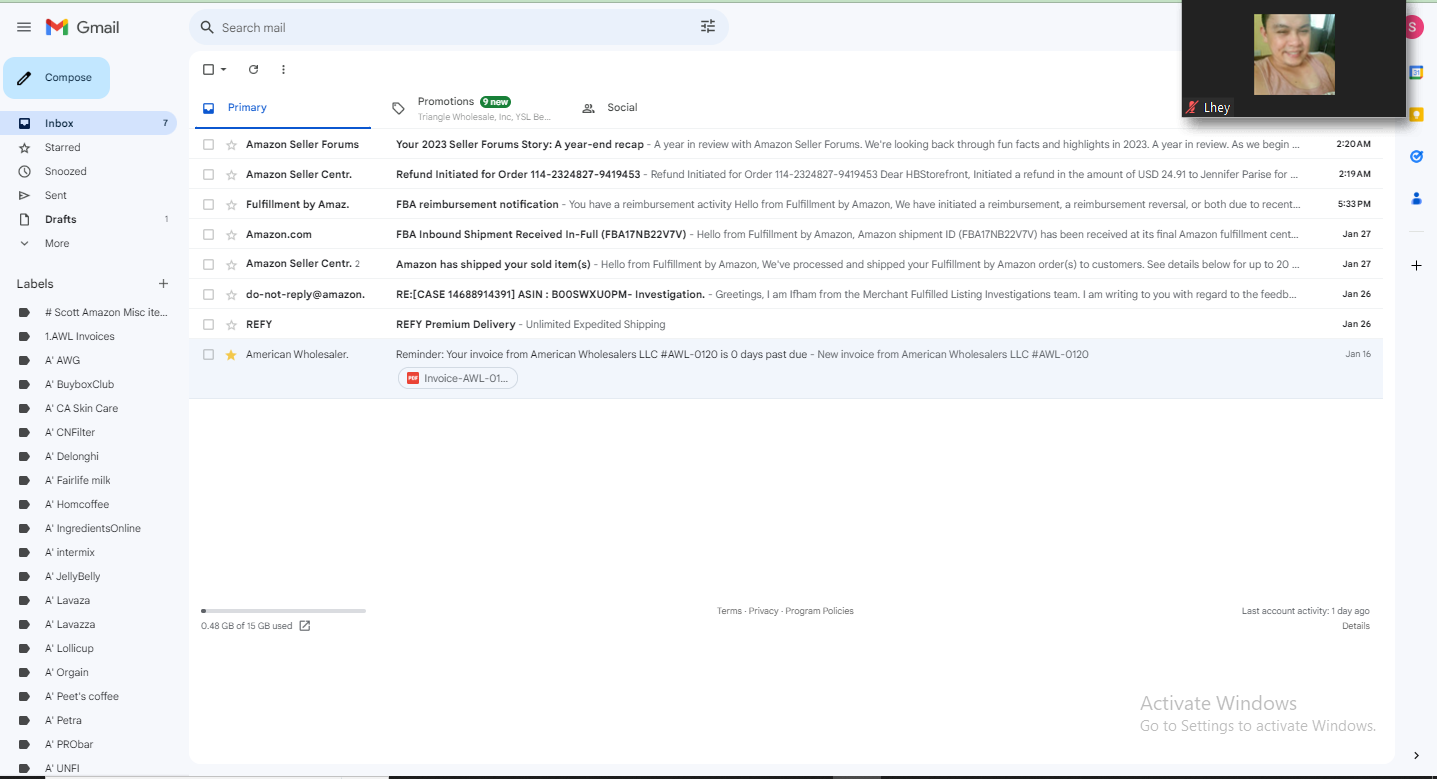Open the main menu hamburger icon

click(24, 27)
